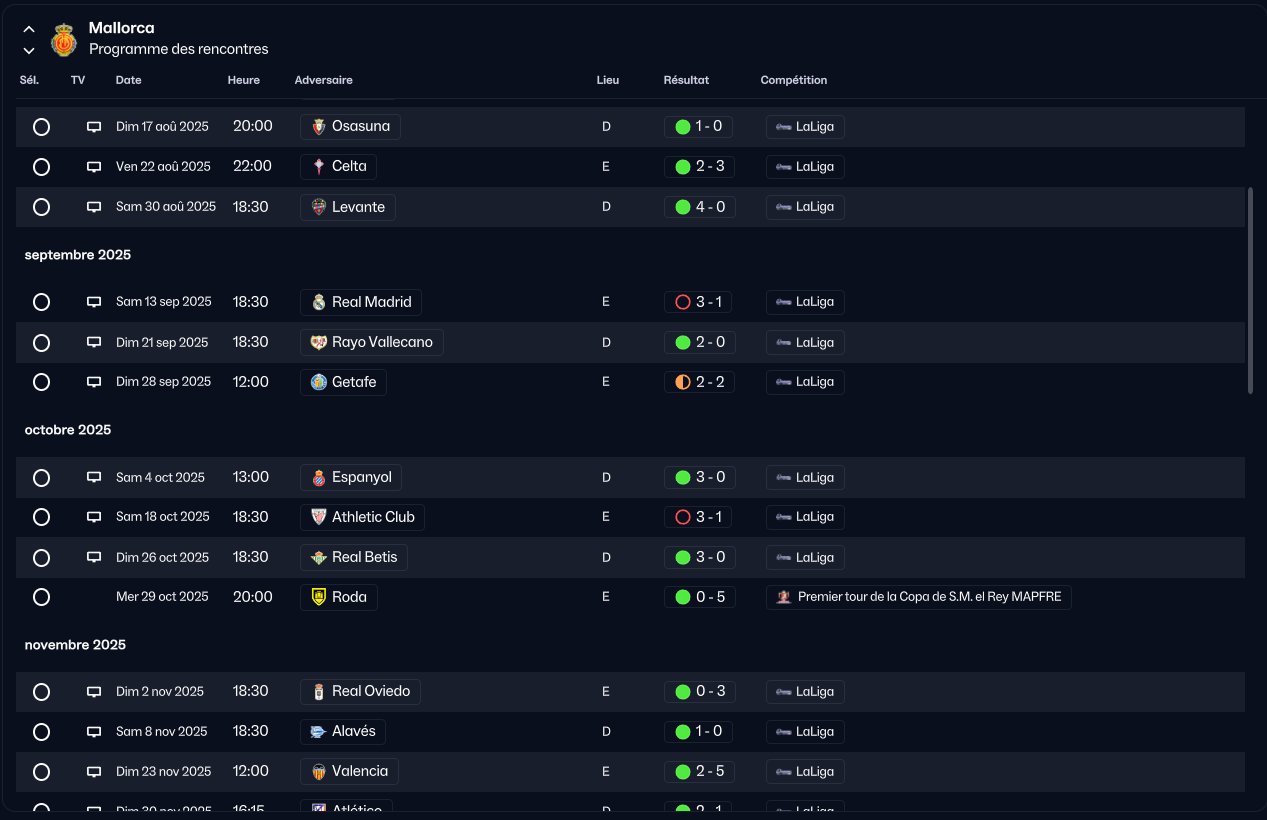Click the Mallorca club crest icon
The height and width of the screenshot is (820, 1267).
coord(64,39)
